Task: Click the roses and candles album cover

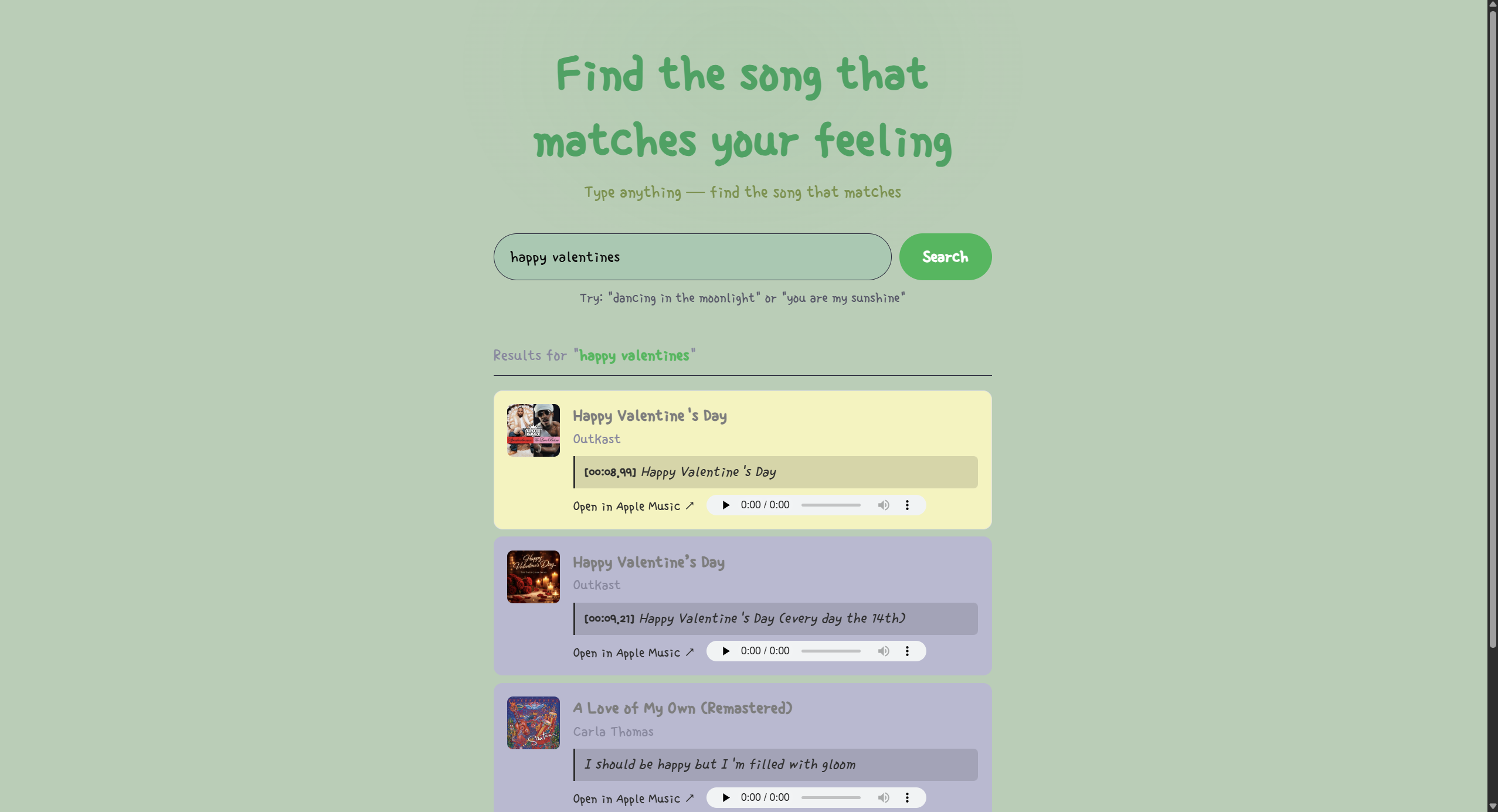Action: click(x=533, y=576)
